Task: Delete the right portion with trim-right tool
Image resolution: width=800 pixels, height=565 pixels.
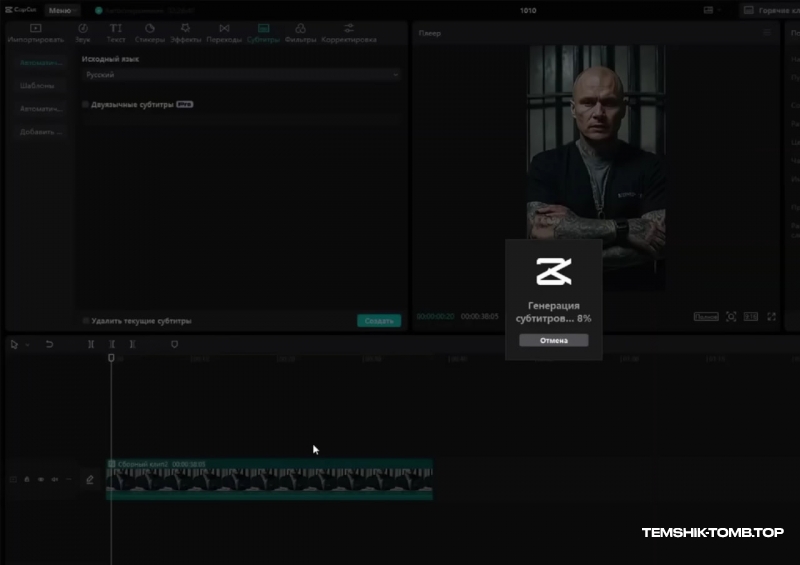Action: (x=132, y=345)
